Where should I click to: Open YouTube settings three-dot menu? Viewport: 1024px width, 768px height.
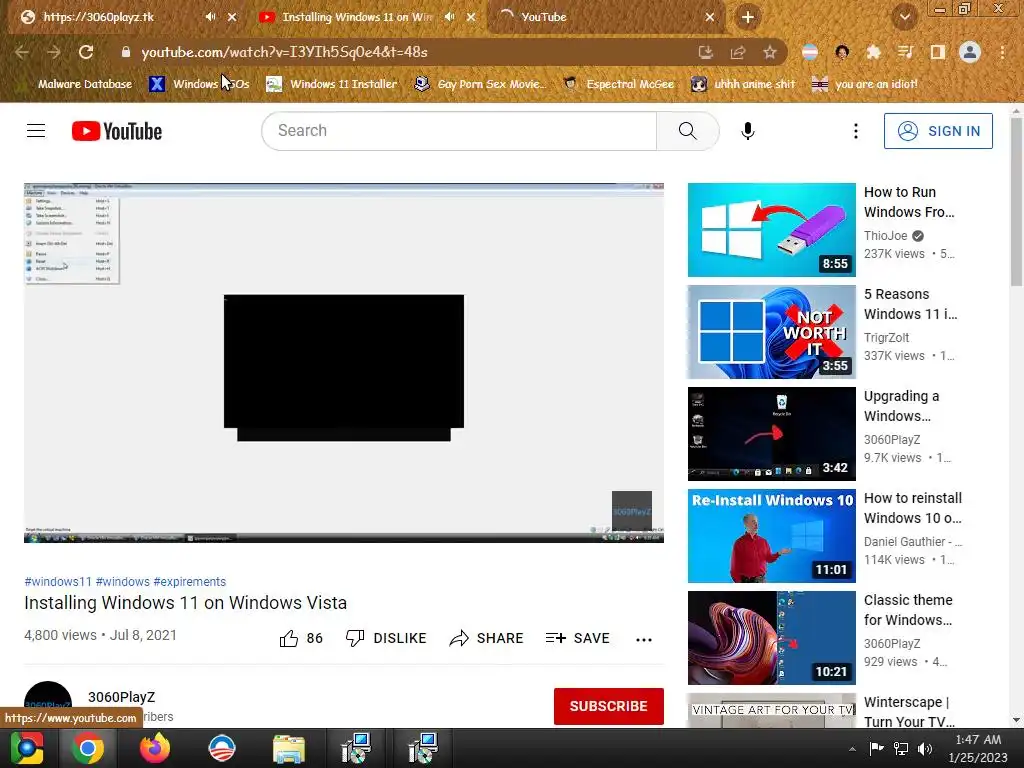click(x=856, y=131)
